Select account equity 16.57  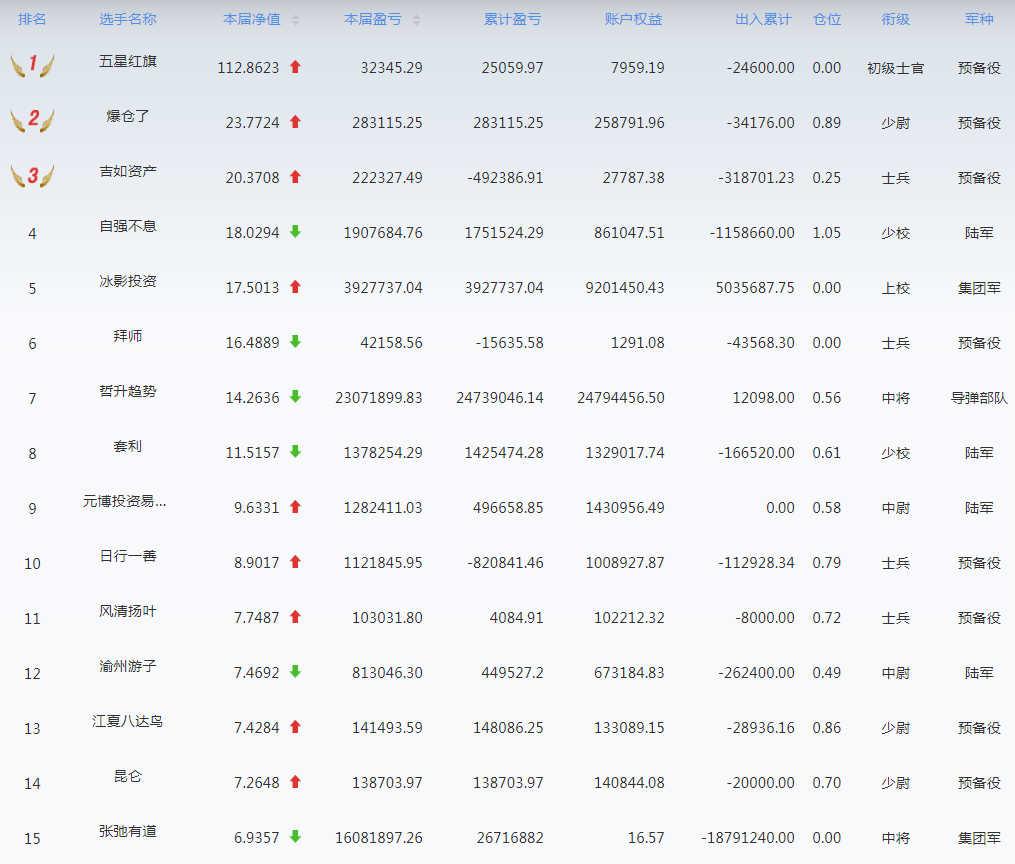[x=646, y=838]
